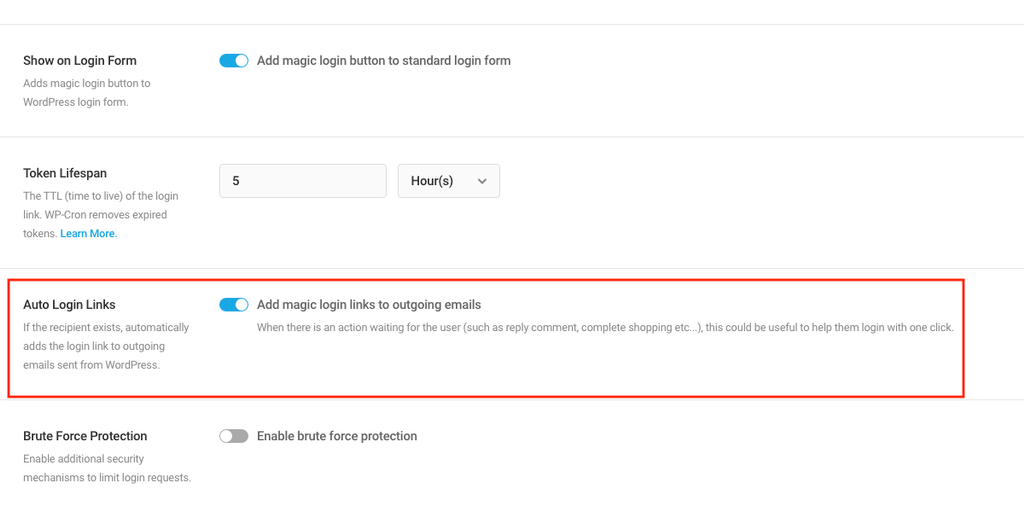Viewport: 1024px width, 512px height.
Task: Turn off the Auto Login Links switch
Action: [234, 304]
